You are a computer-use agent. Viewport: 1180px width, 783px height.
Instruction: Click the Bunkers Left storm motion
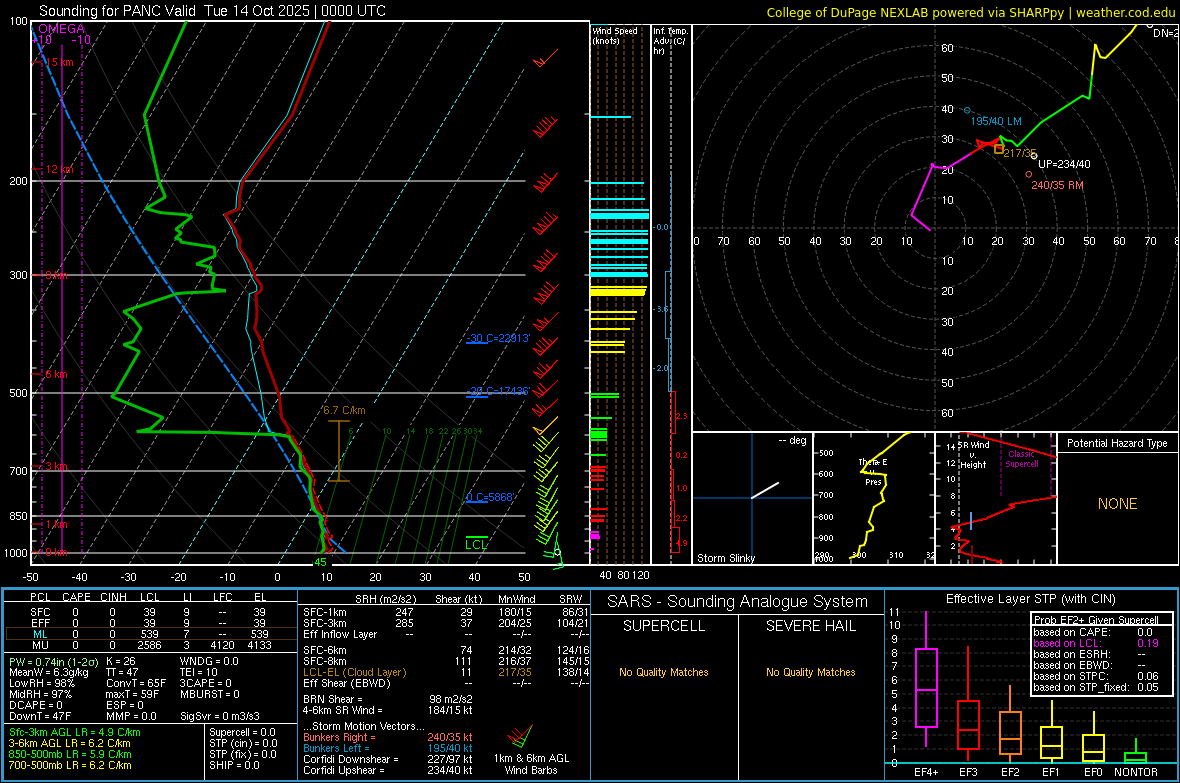tap(388, 748)
